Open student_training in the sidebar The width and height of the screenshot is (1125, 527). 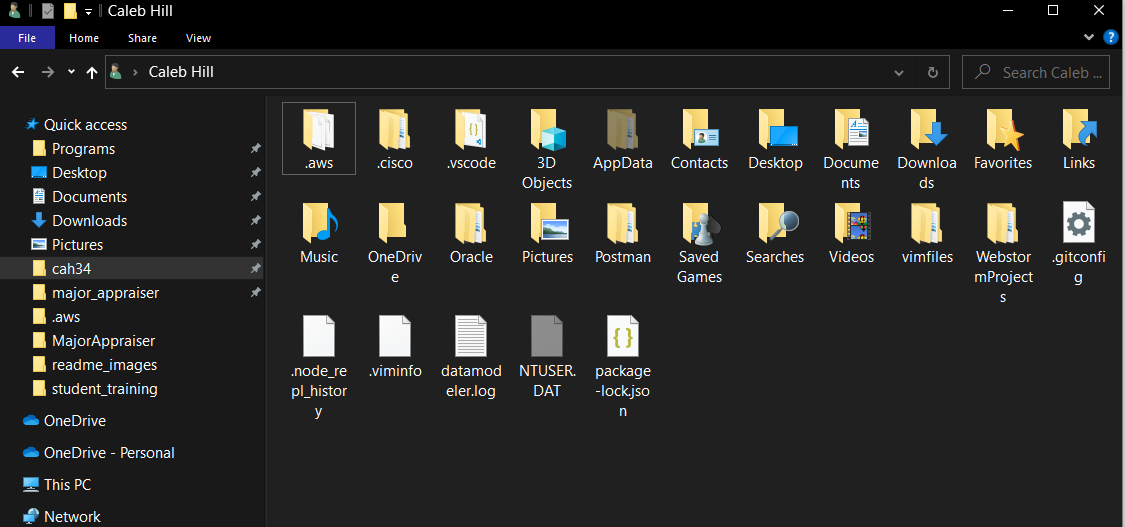coord(105,389)
